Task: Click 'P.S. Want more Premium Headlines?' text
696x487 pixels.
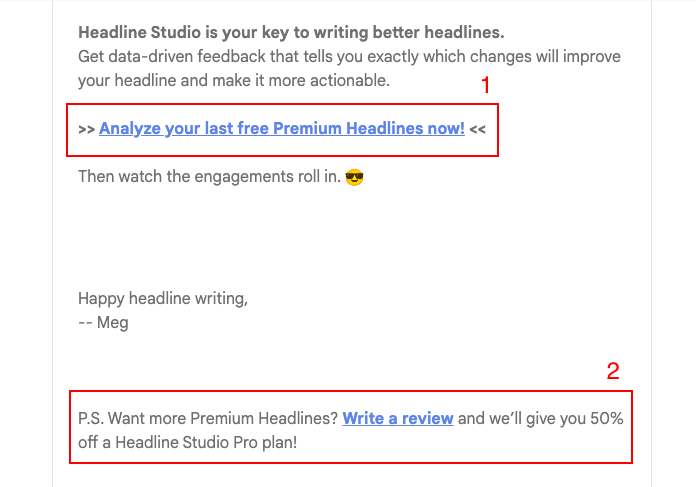Action: point(208,419)
